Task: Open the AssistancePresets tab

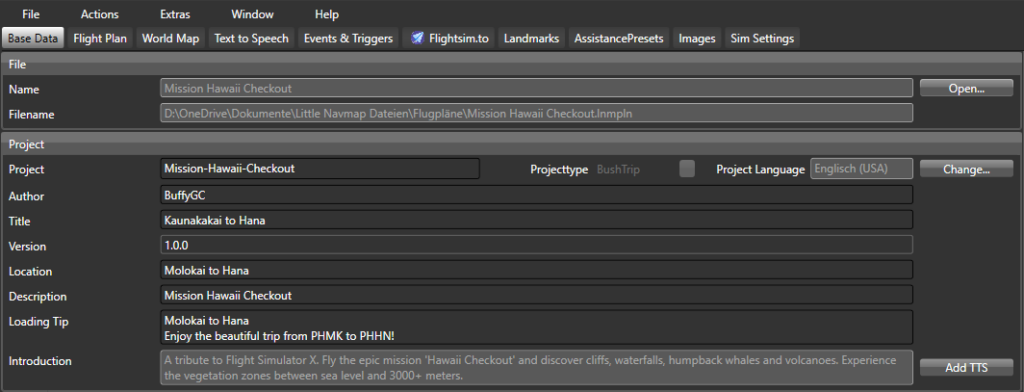Action: (618, 39)
